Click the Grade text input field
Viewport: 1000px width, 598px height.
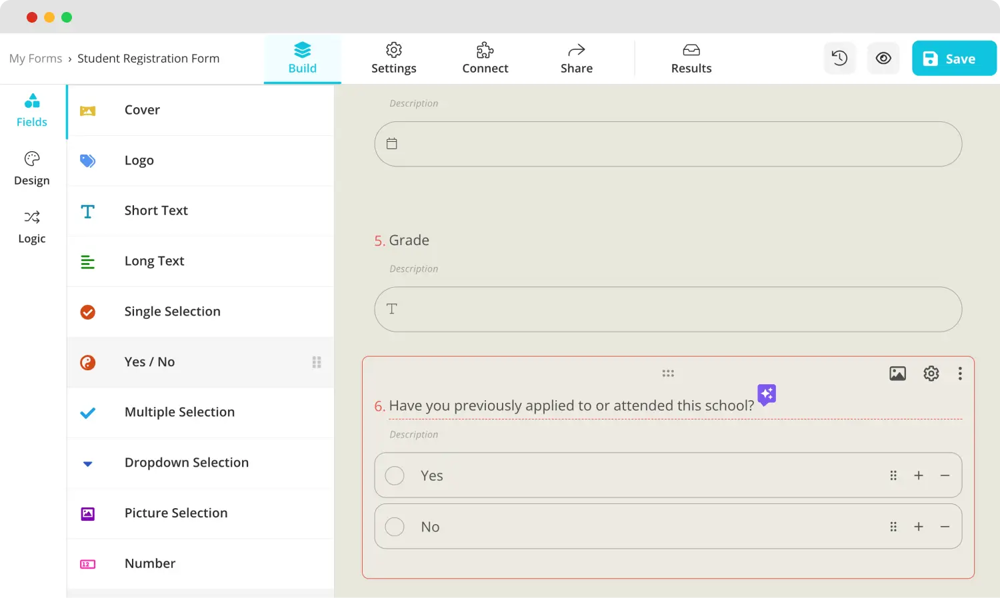pos(668,310)
